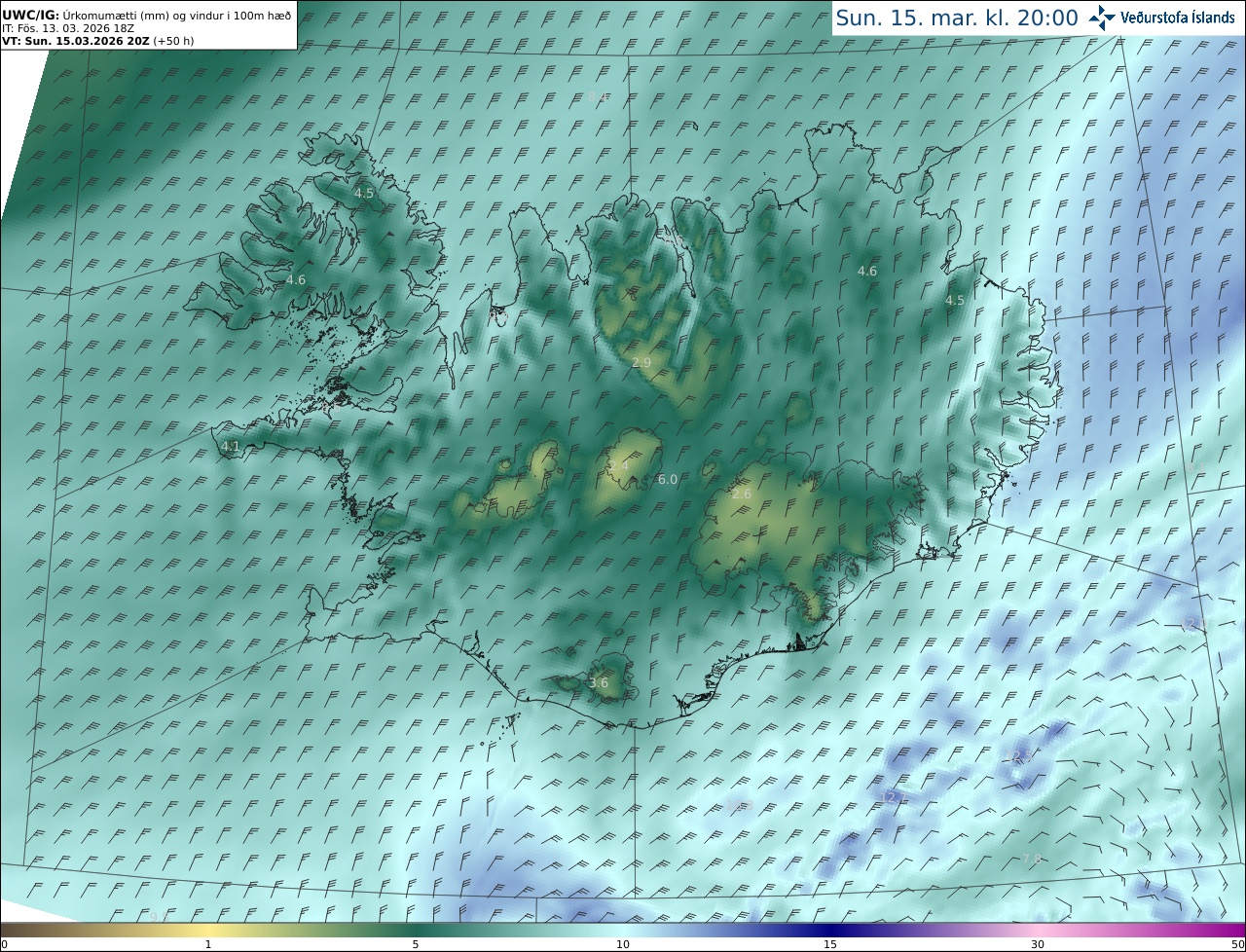Click the 4.5 value in northern Westfjords
1246x952 pixels.
click(364, 194)
